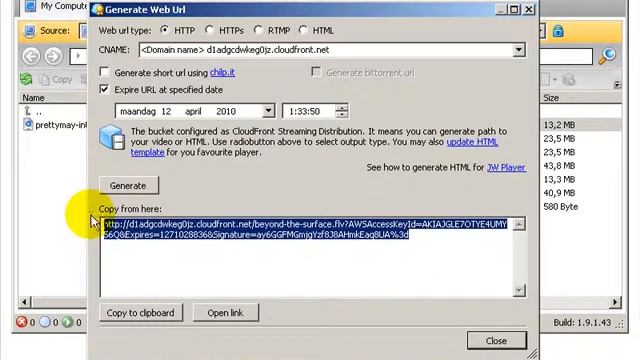Click the 43,8 MB size cell
This screenshot has height=360, width=640.
tap(559, 166)
